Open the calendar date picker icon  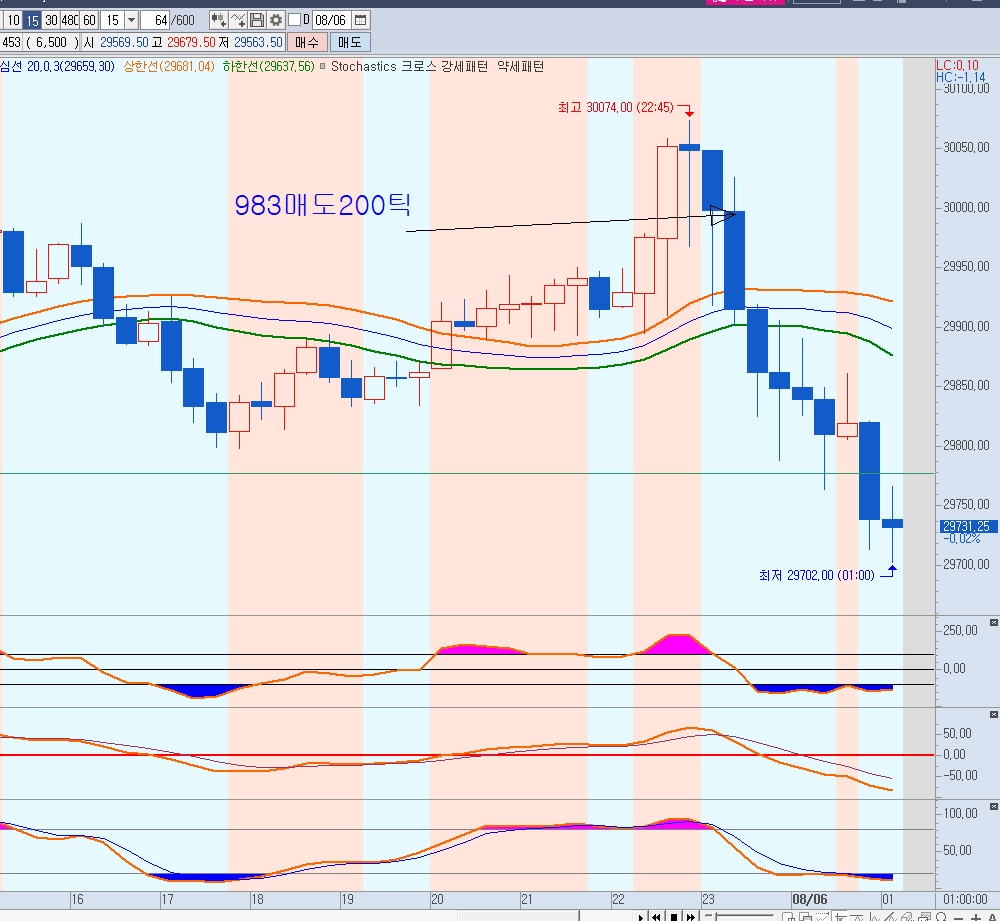click(x=360, y=20)
